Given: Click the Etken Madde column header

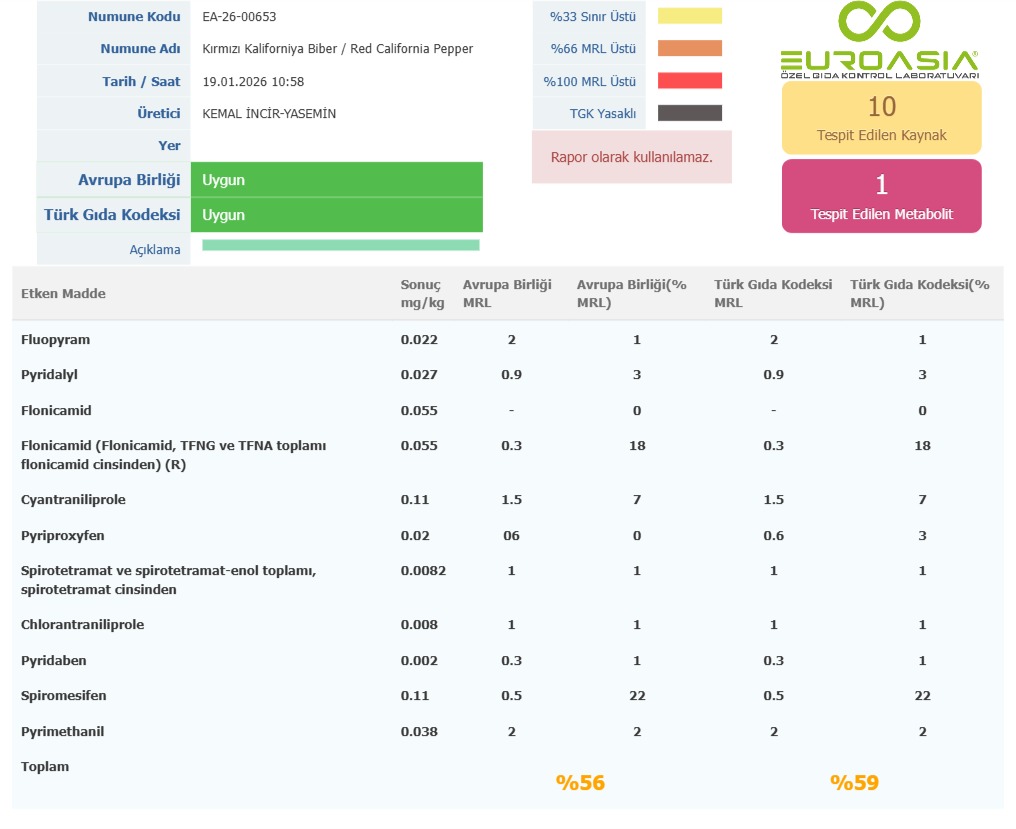Looking at the screenshot, I should pyautogui.click(x=63, y=293).
